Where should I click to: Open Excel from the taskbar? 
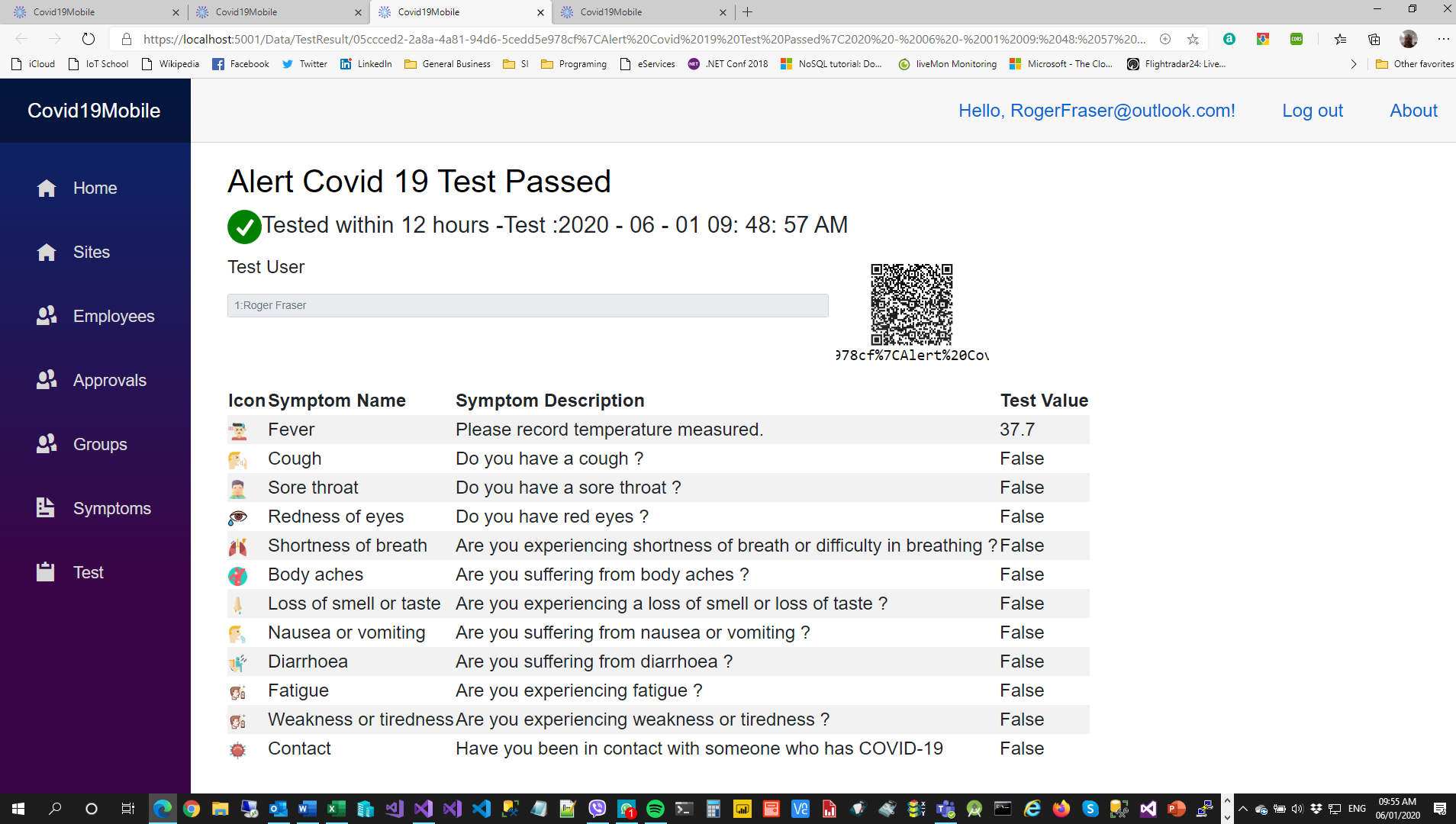click(337, 809)
